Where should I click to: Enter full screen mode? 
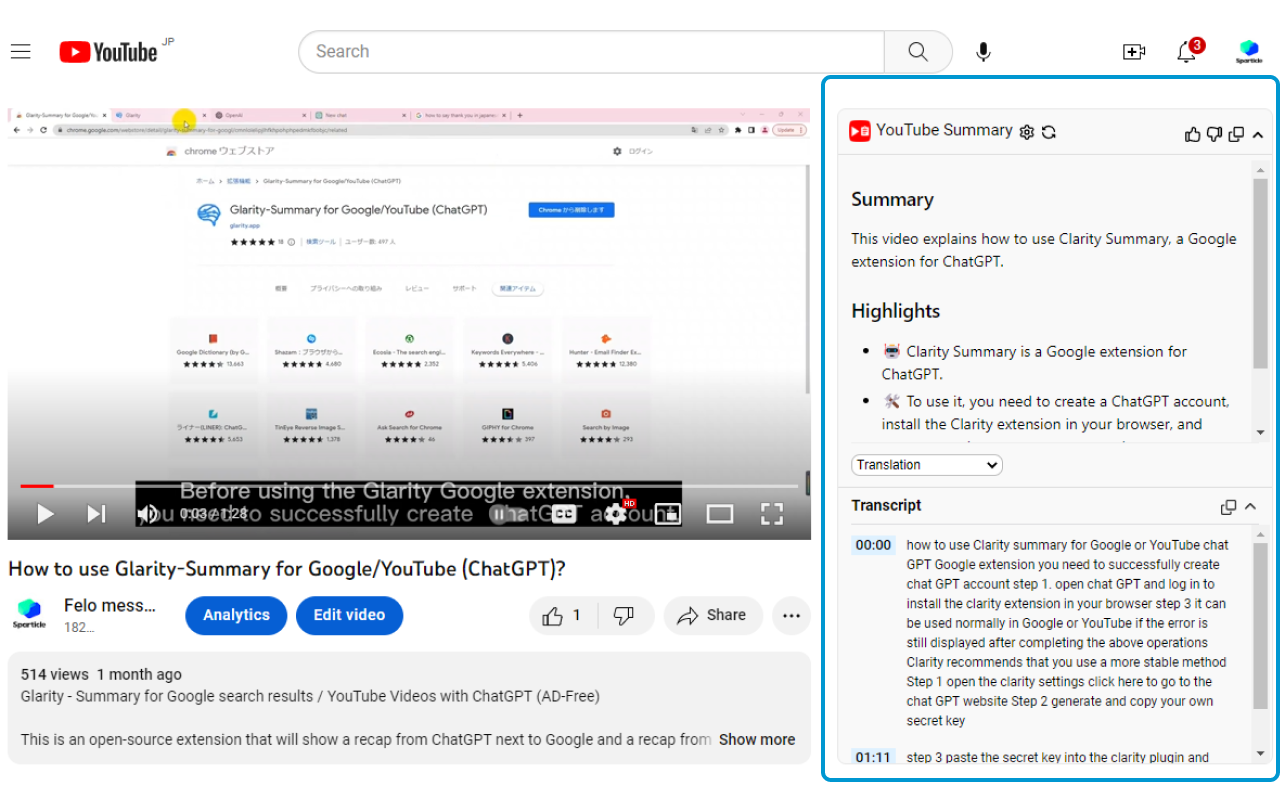[x=771, y=514]
